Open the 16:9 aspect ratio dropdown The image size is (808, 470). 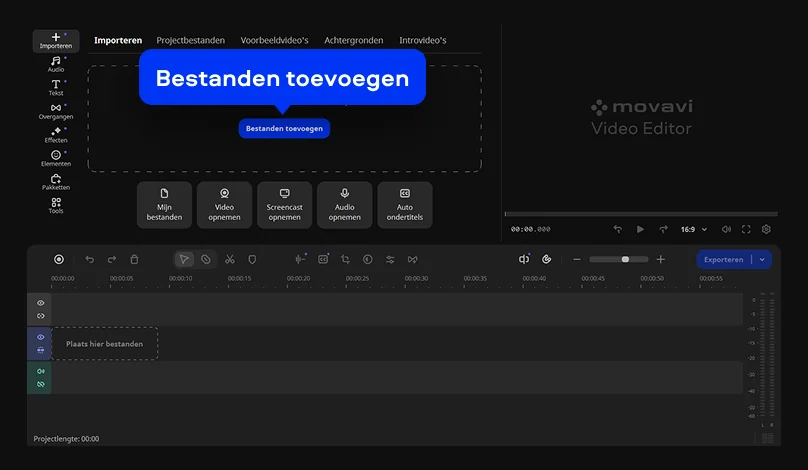(x=693, y=229)
